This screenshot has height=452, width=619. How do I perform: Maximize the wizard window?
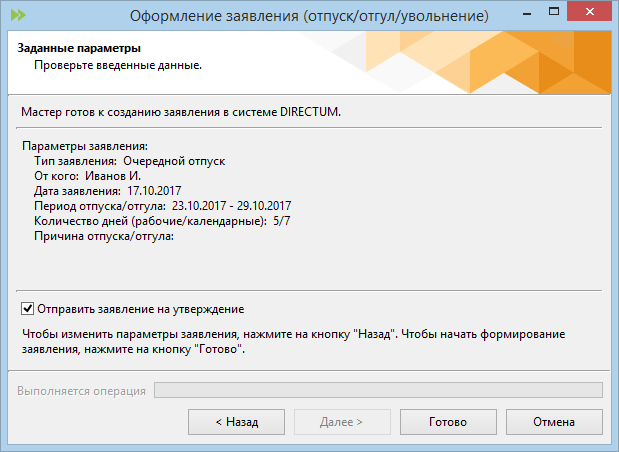click(554, 12)
